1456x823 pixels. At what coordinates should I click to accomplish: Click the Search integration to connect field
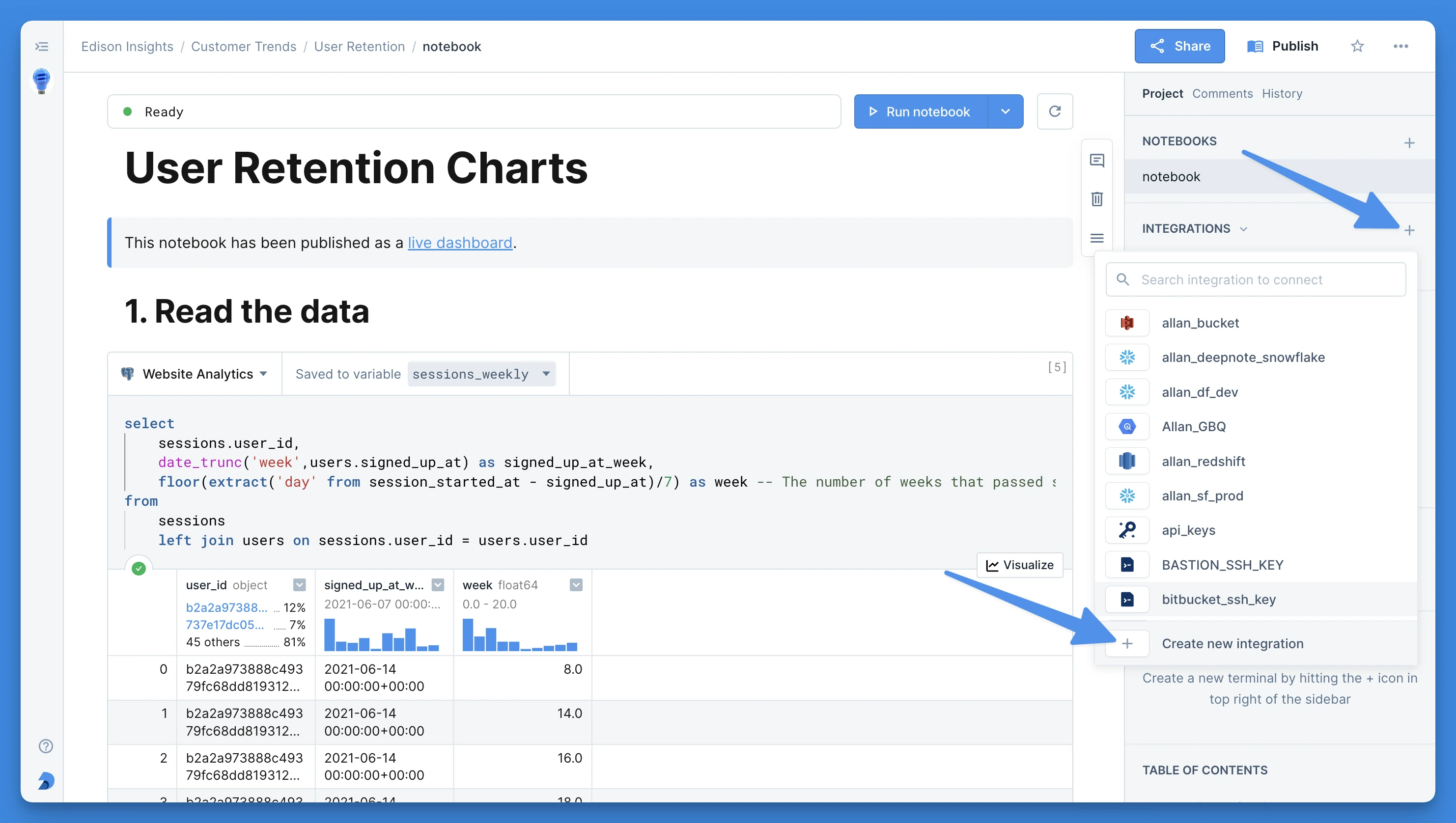coord(1256,280)
